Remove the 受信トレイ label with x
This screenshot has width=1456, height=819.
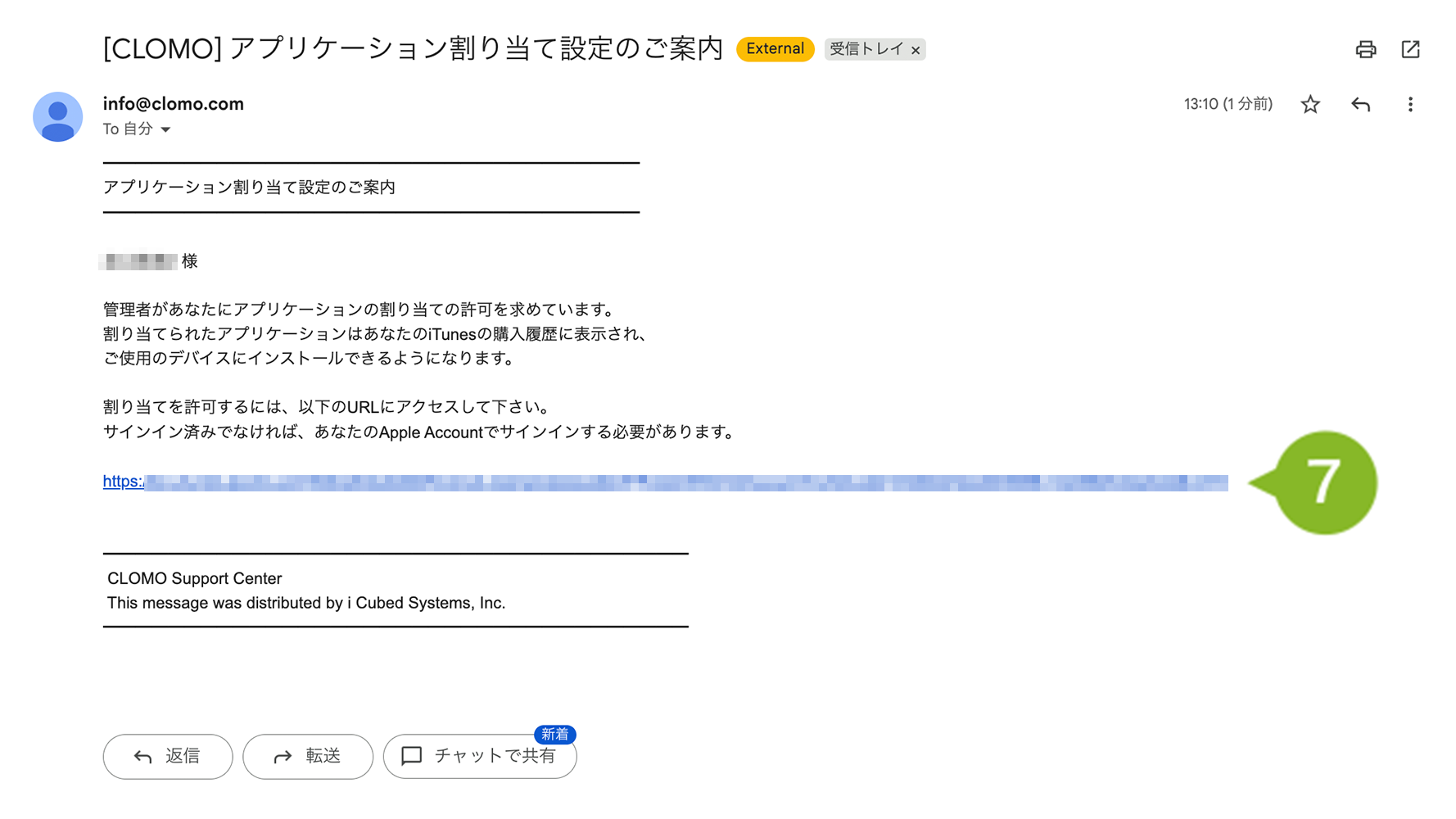(916, 50)
